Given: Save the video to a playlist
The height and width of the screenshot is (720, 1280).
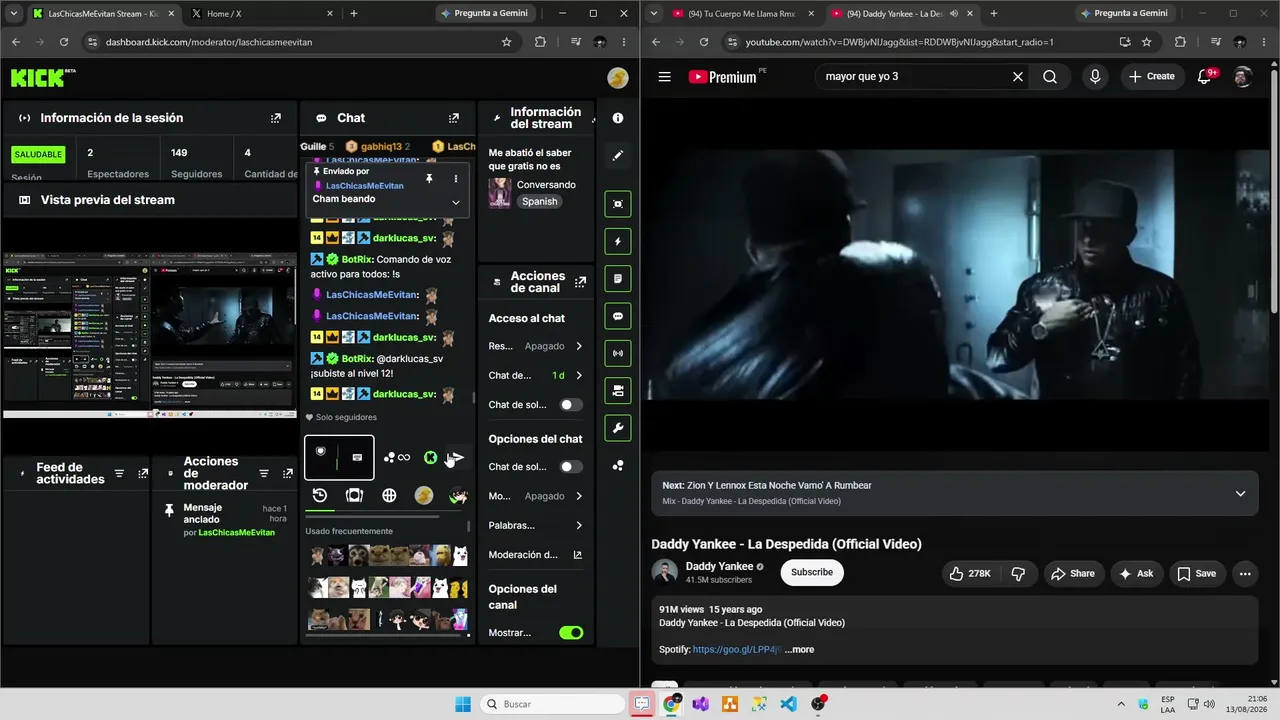Looking at the screenshot, I should pyautogui.click(x=1197, y=573).
